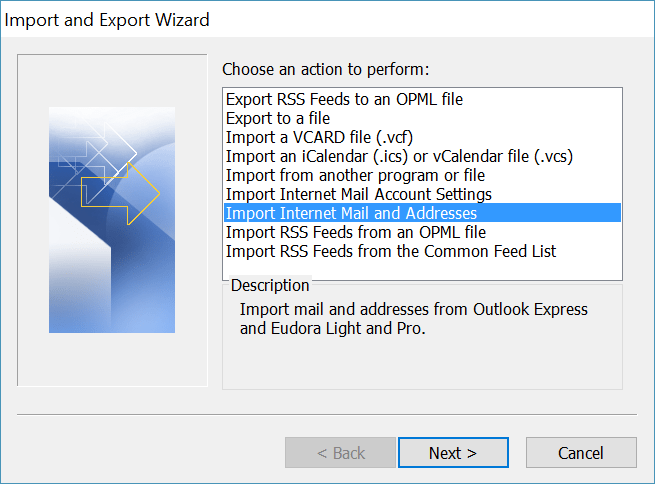Click the "Description" group label
The height and width of the screenshot is (484, 655).
click(x=270, y=286)
